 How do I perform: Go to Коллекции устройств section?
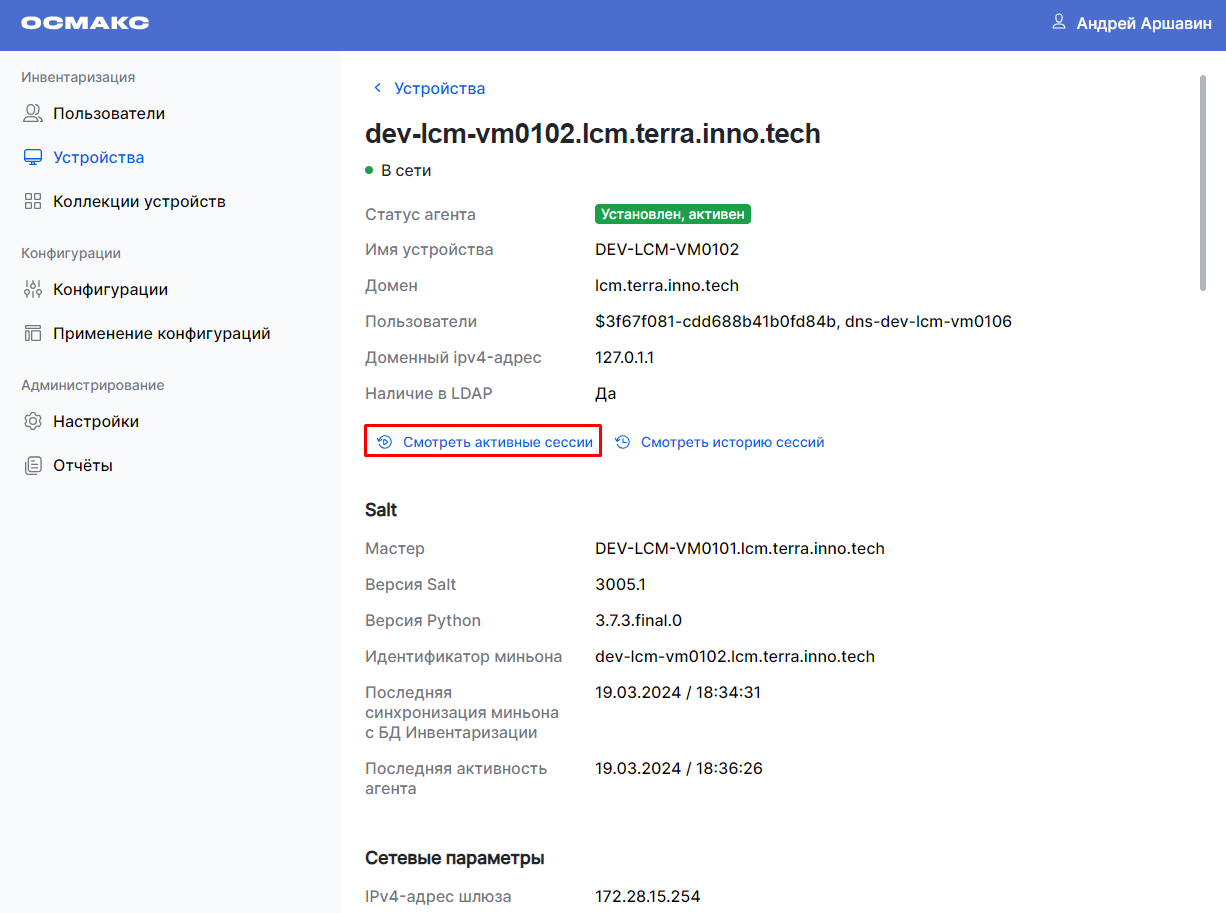tap(139, 202)
